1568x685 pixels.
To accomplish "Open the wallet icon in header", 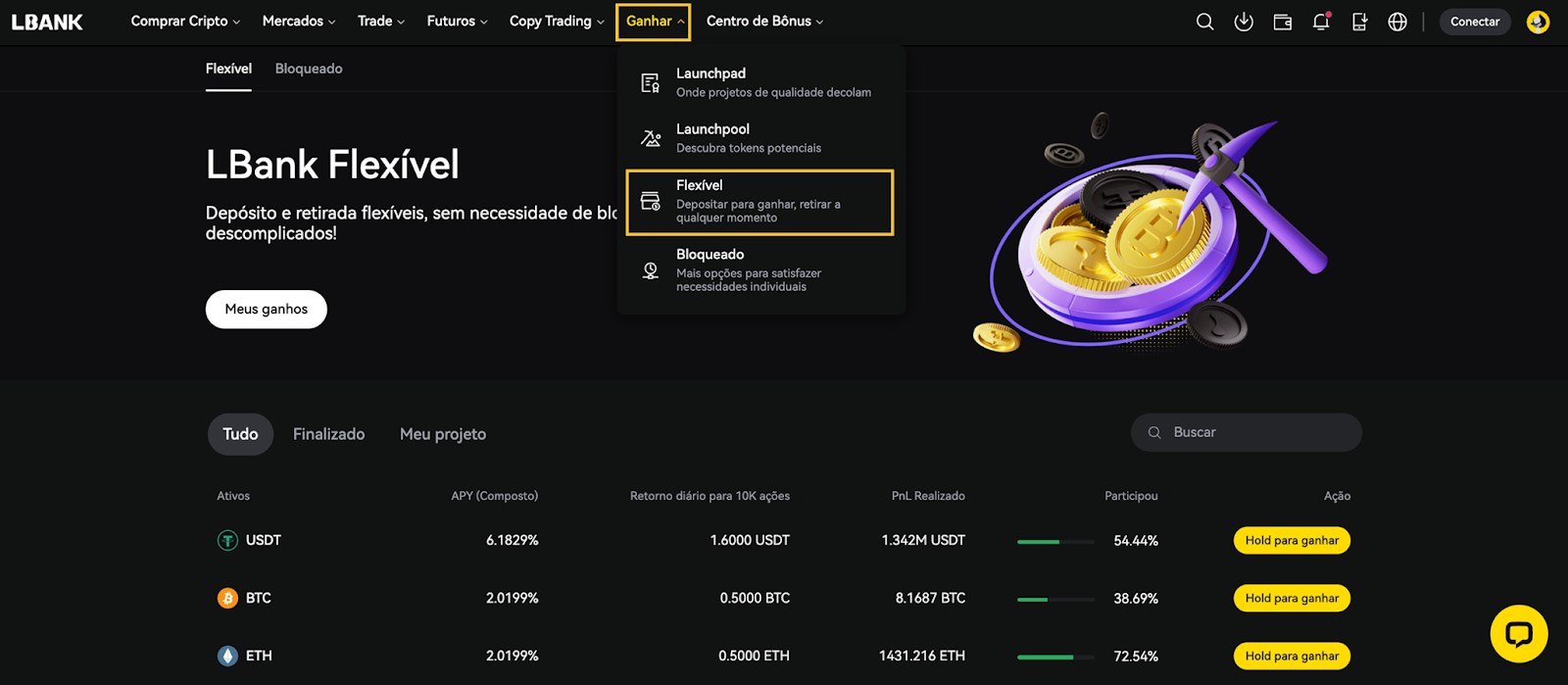I will (1282, 22).
